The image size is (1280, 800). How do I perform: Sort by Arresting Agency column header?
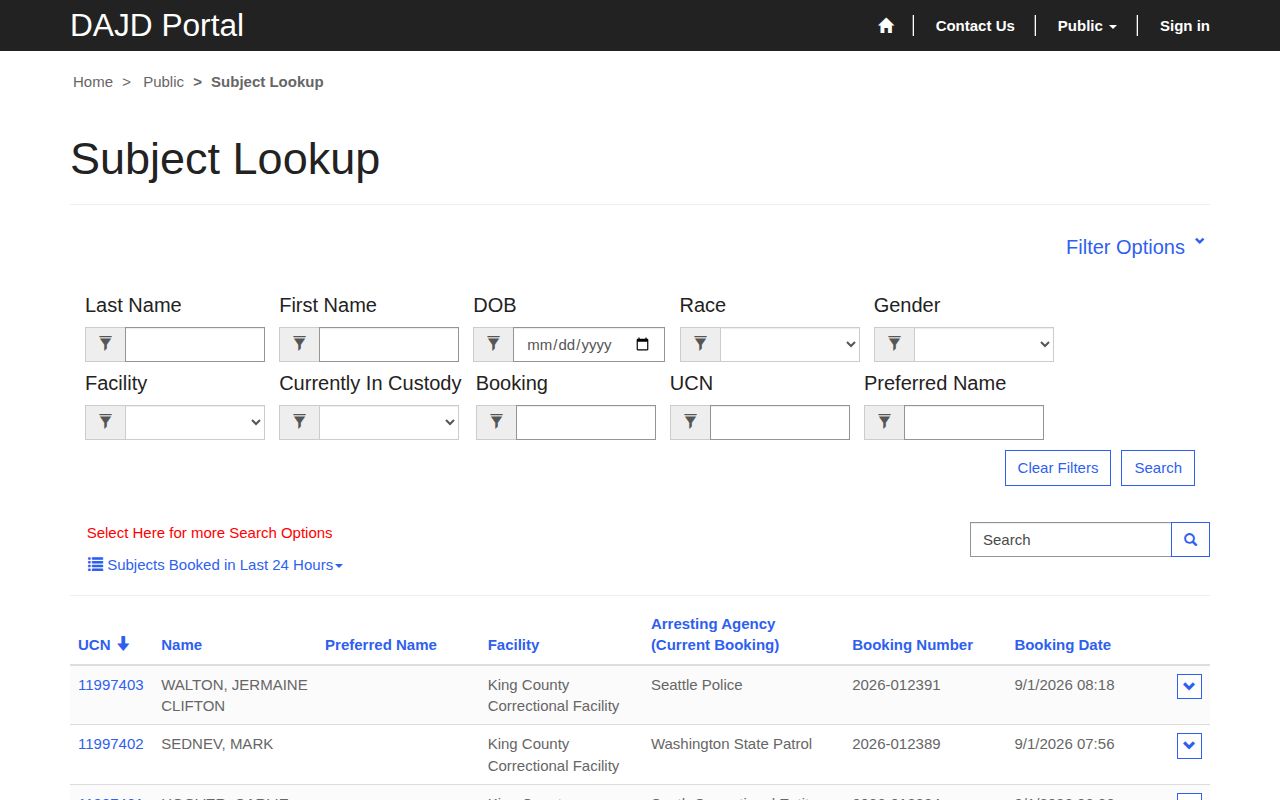[715, 634]
